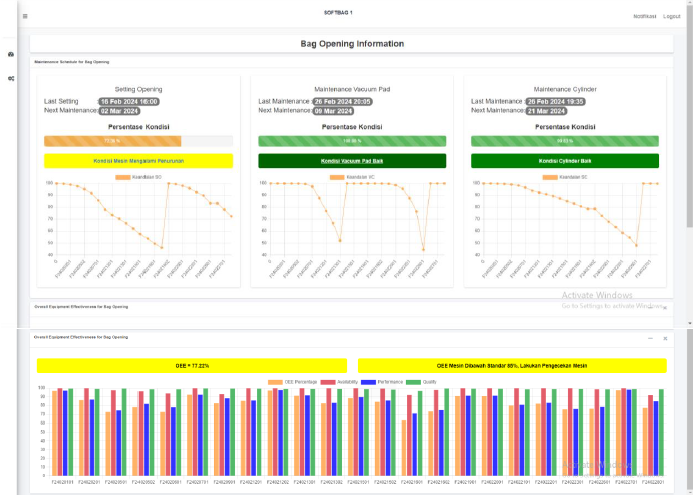Click the Kondisi Vacuum Pad Baik button

(352, 161)
